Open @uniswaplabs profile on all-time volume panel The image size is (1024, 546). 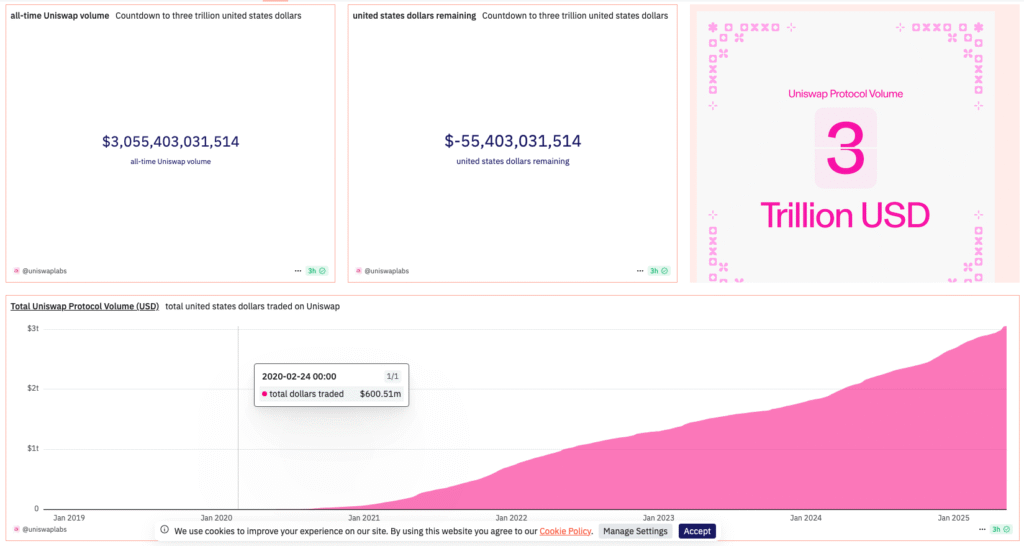click(44, 271)
